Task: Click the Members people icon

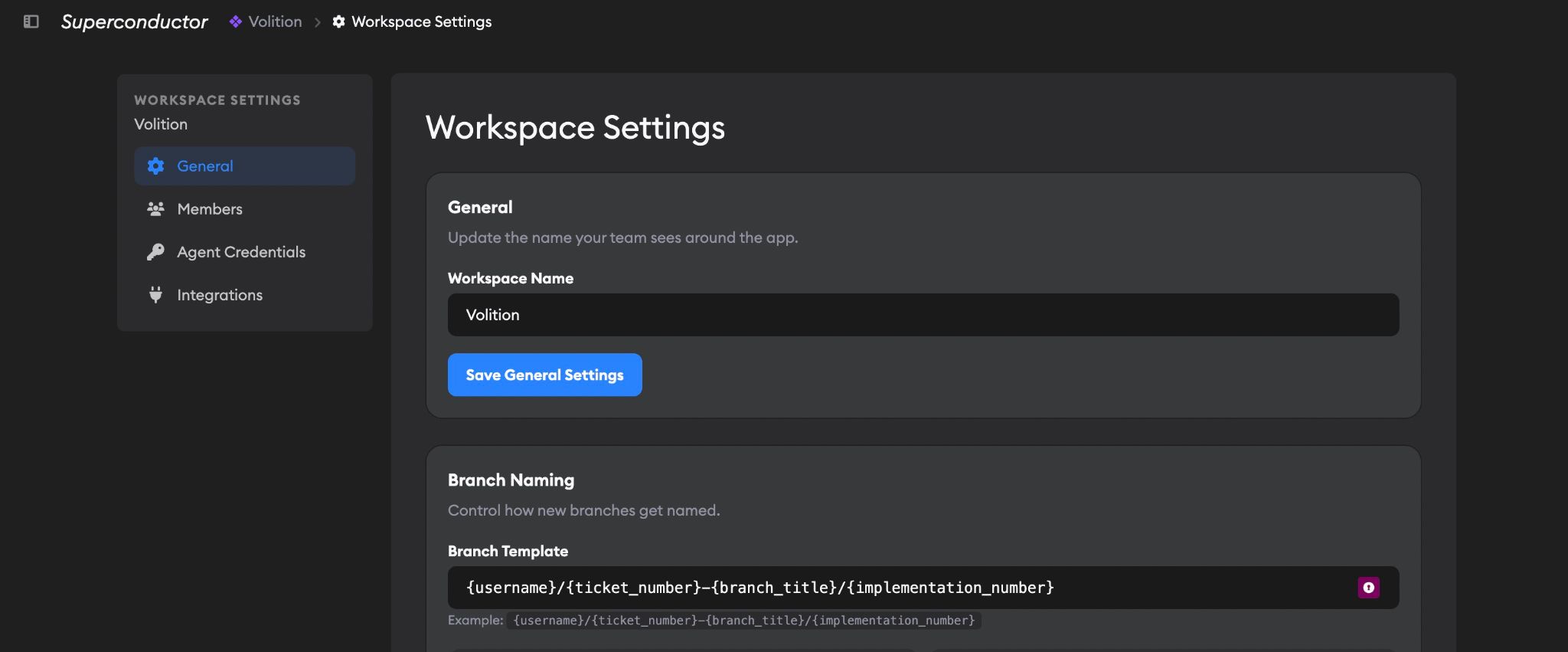Action: coord(155,209)
